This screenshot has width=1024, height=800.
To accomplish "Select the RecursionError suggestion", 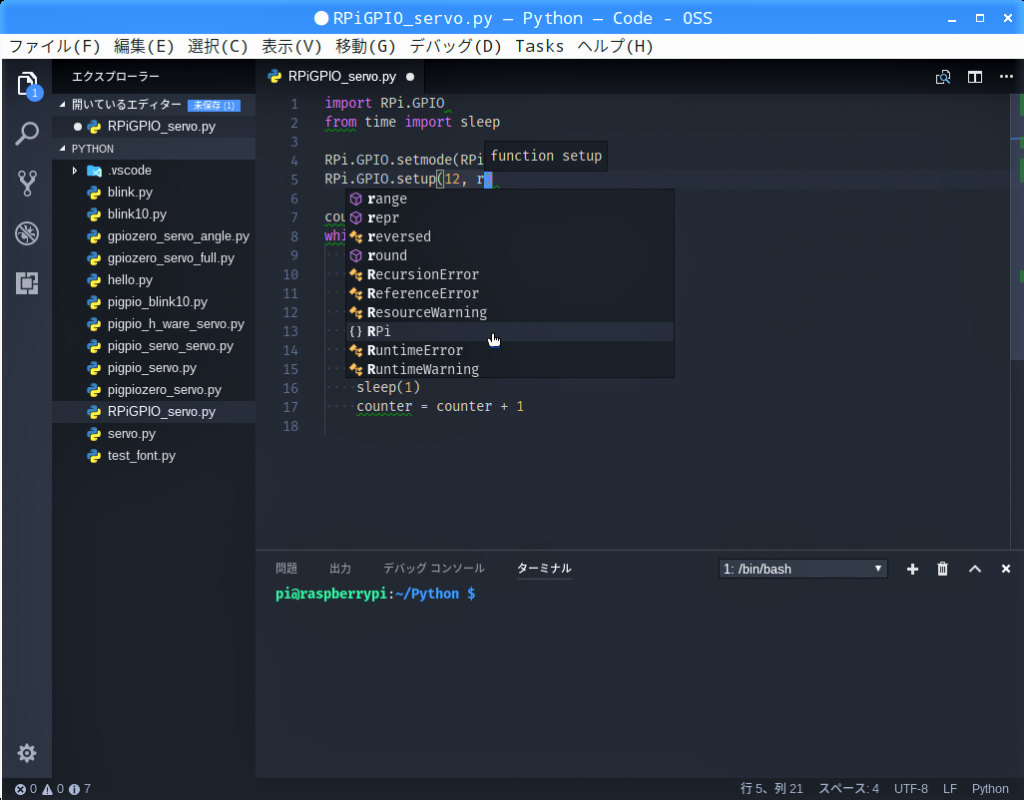I will (x=509, y=274).
